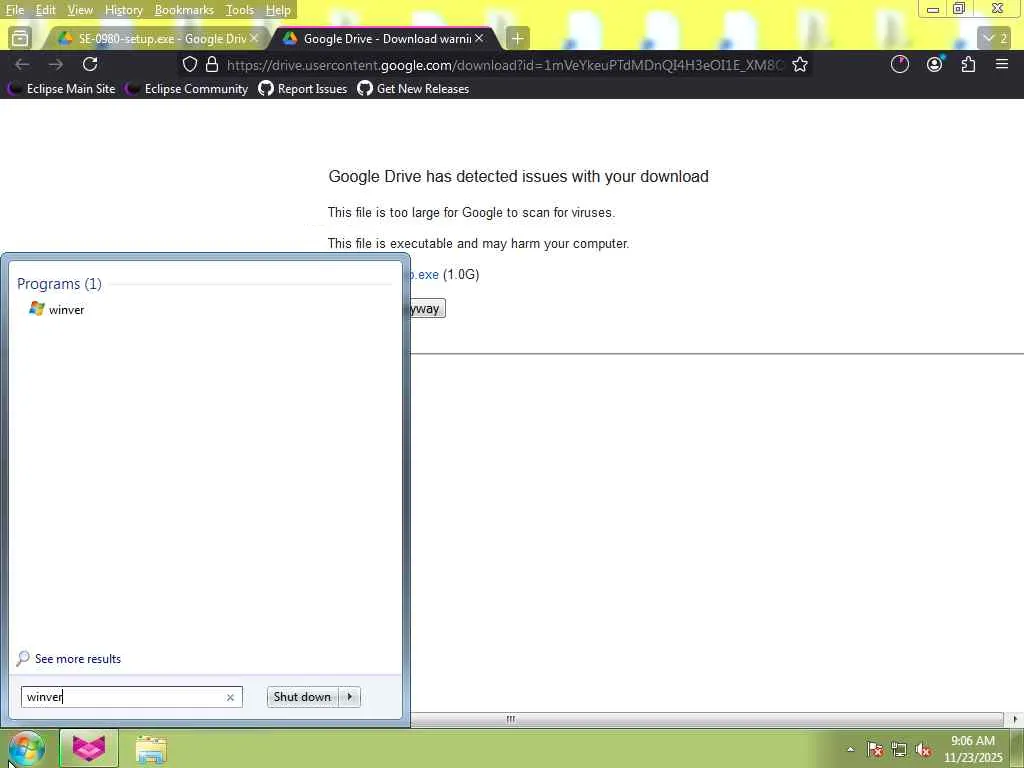Open the tracking protection shield icon
The width and height of the screenshot is (1024, 768).
pos(189,64)
